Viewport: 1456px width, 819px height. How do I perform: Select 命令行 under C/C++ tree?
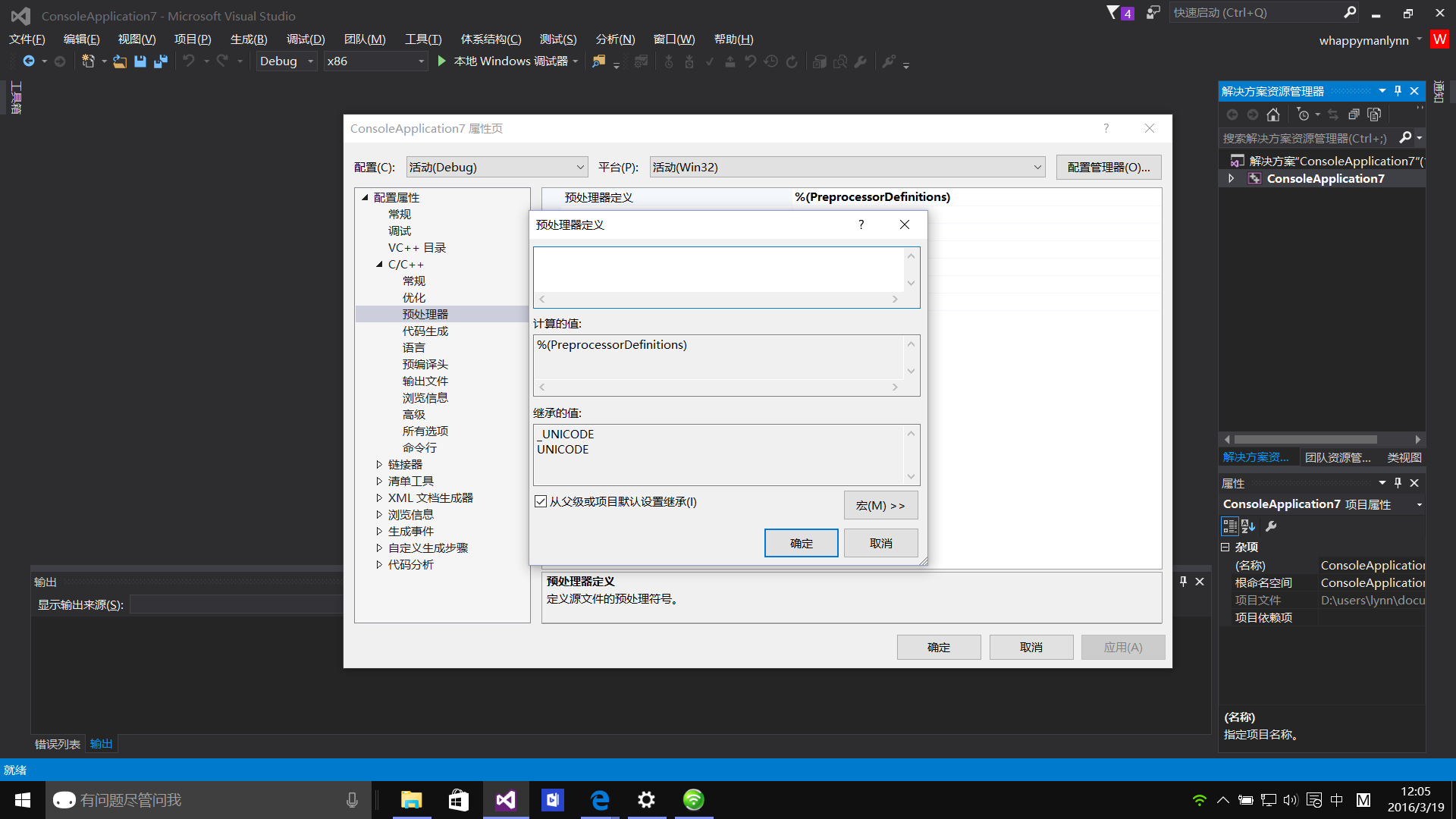point(419,448)
